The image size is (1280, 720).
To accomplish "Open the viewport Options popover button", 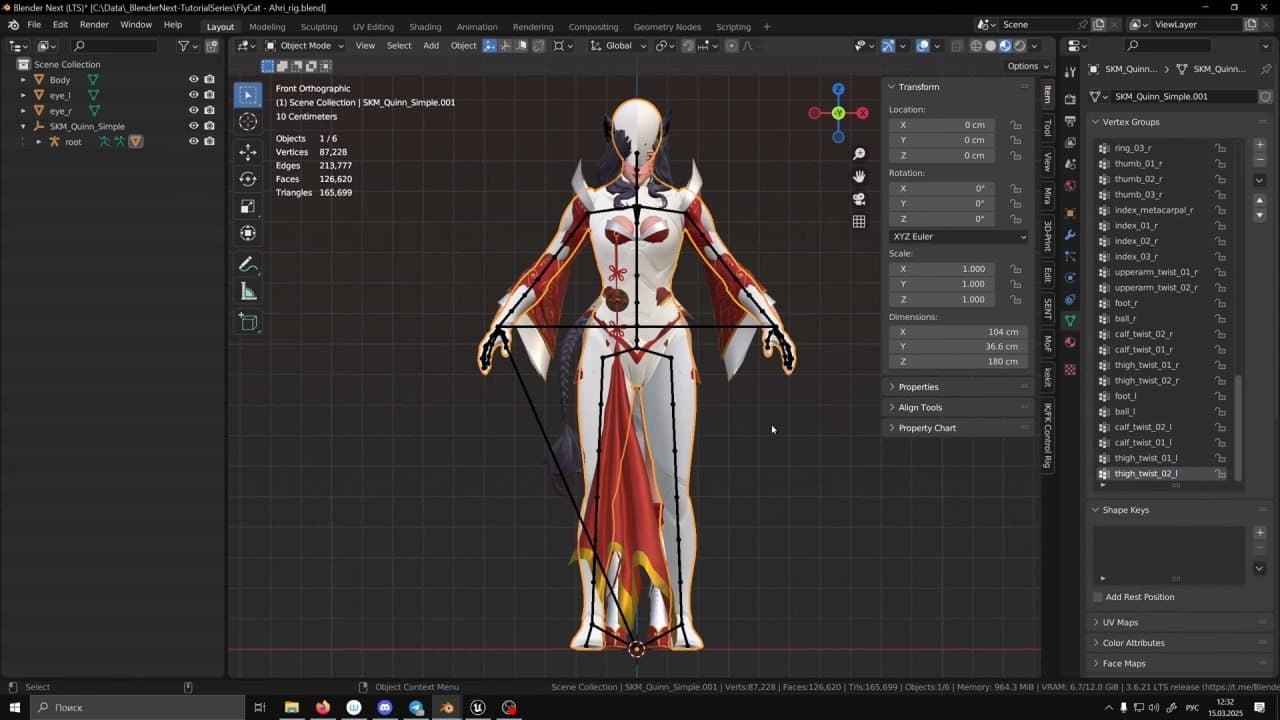I will click(1028, 66).
